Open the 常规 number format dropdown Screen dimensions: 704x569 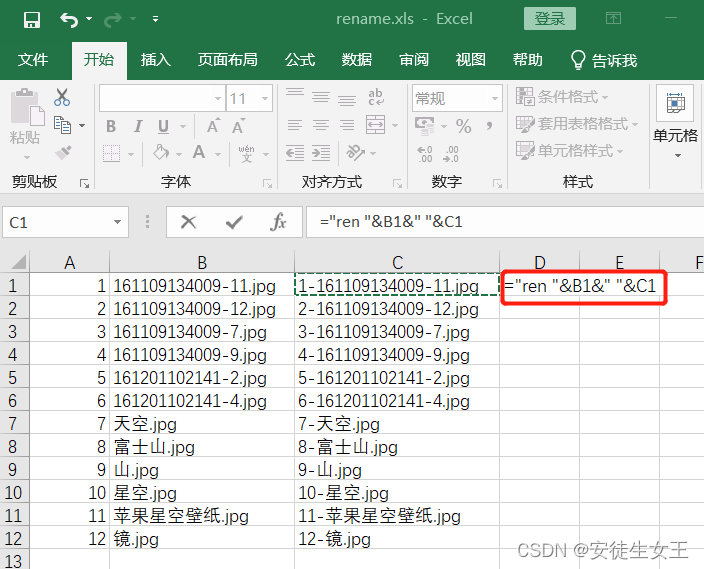tap(495, 98)
